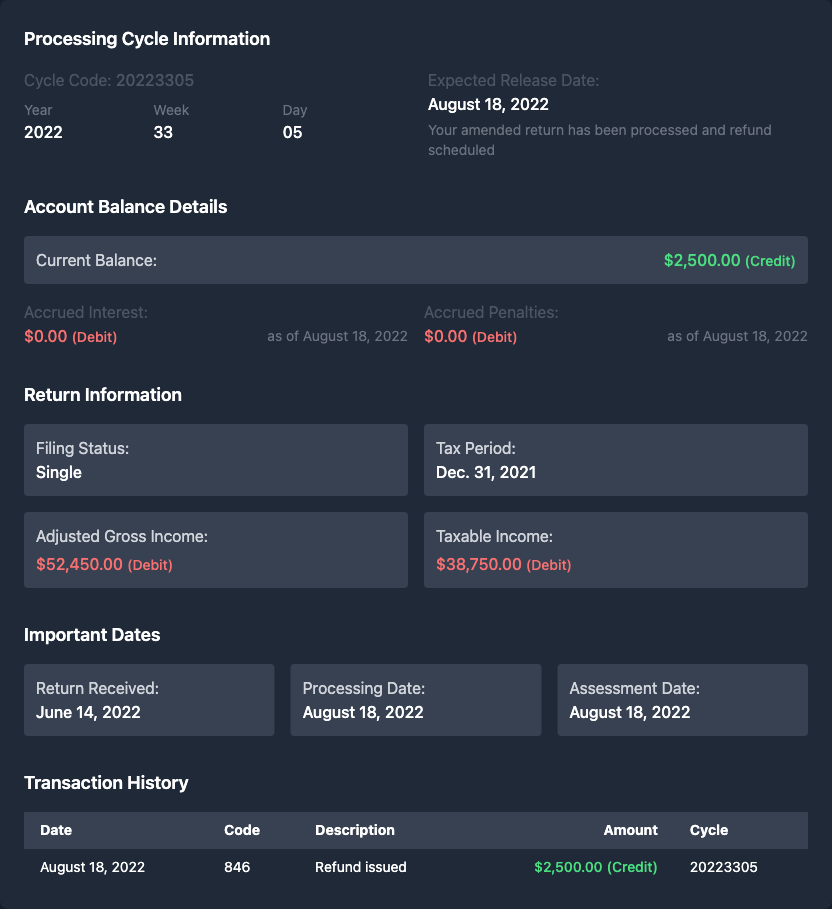Click the Code column header
832x909 pixels.
pos(242,830)
